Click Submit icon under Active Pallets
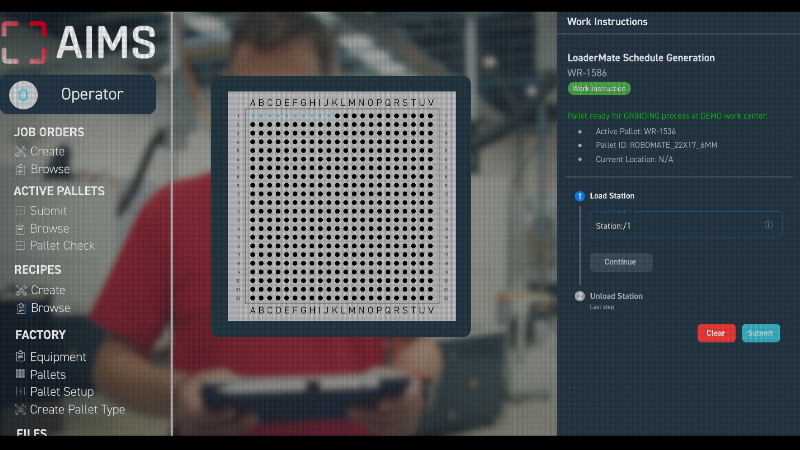 [20, 211]
